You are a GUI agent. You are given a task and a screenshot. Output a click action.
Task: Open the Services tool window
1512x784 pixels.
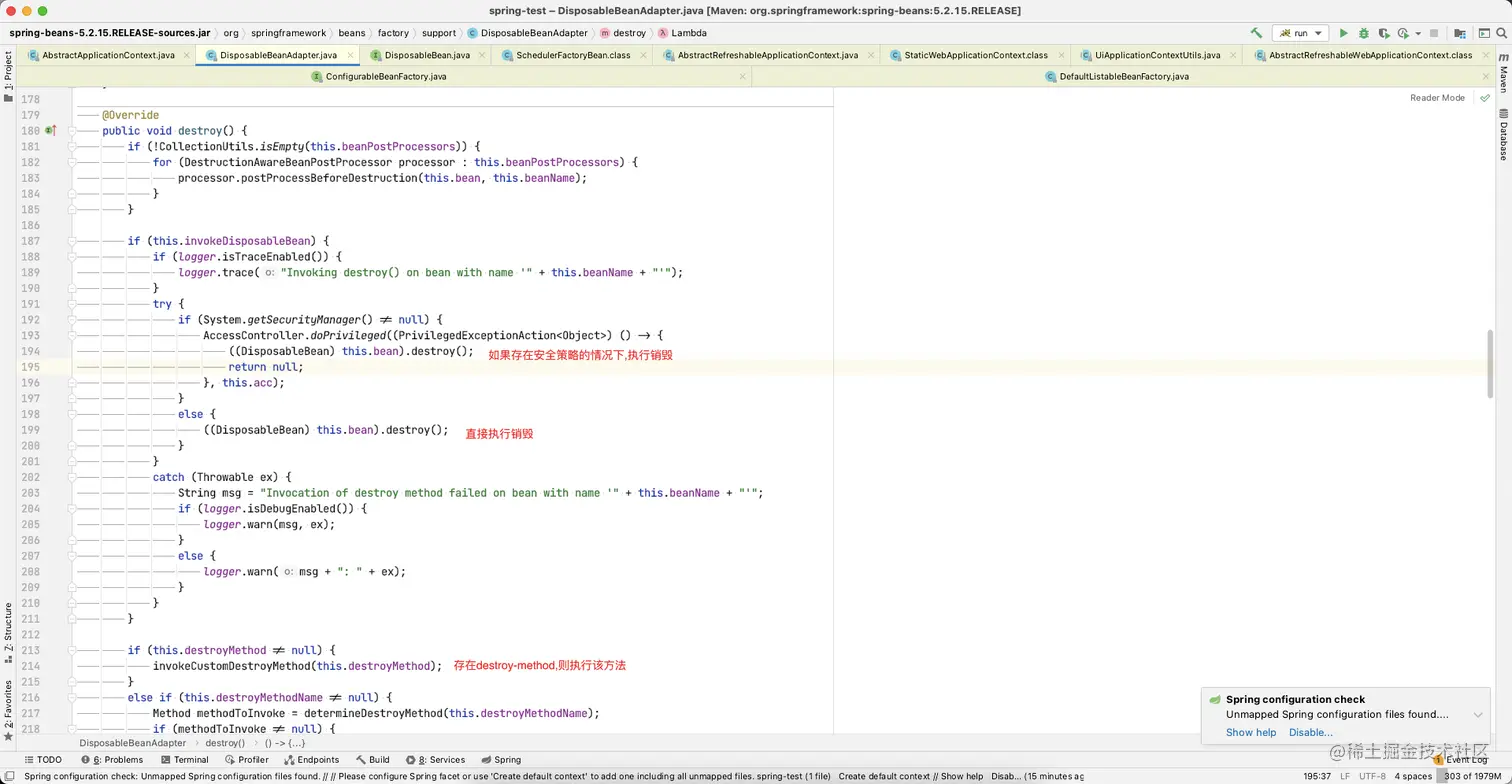(435, 760)
